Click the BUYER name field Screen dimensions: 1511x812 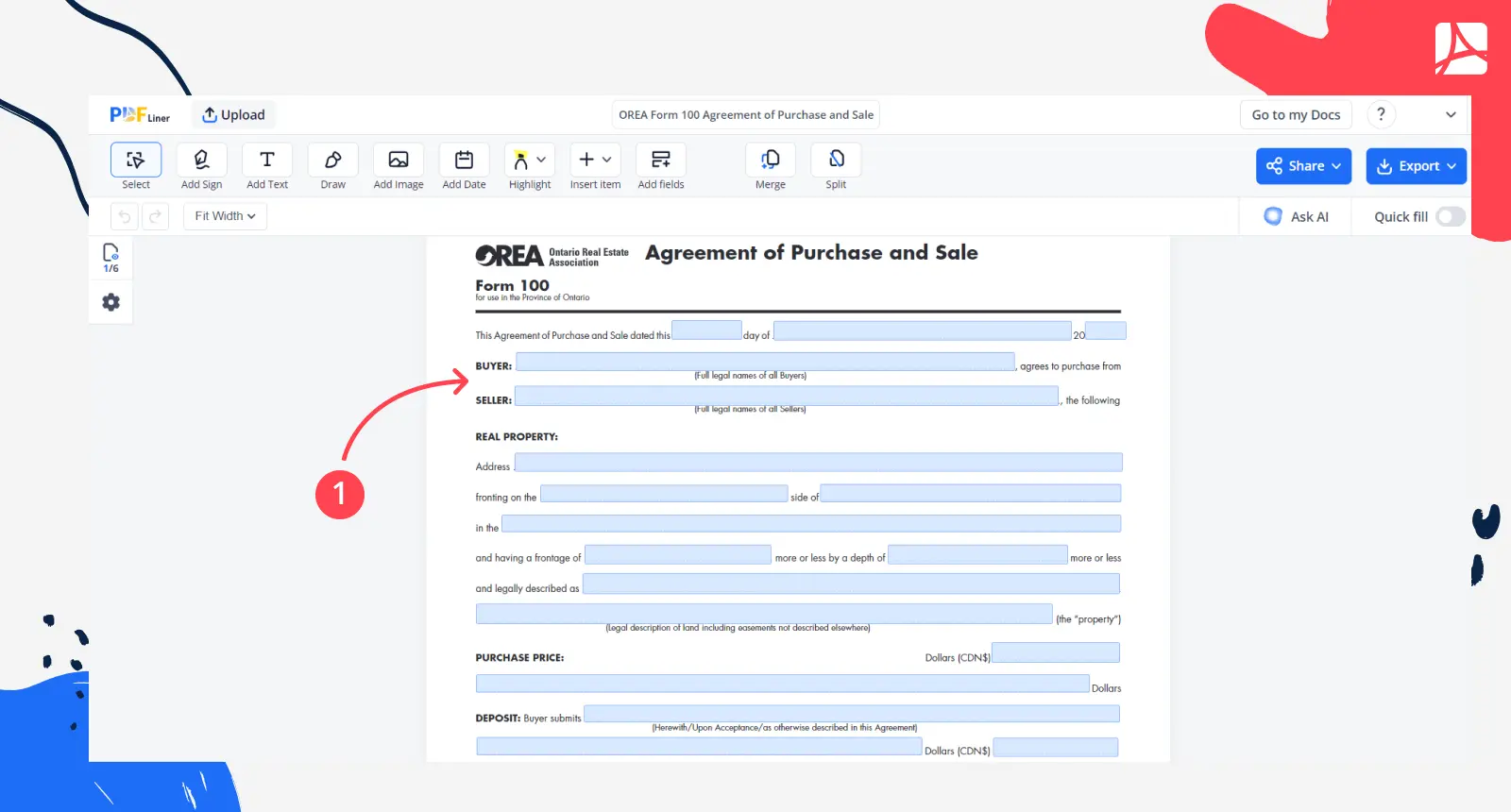(x=765, y=362)
